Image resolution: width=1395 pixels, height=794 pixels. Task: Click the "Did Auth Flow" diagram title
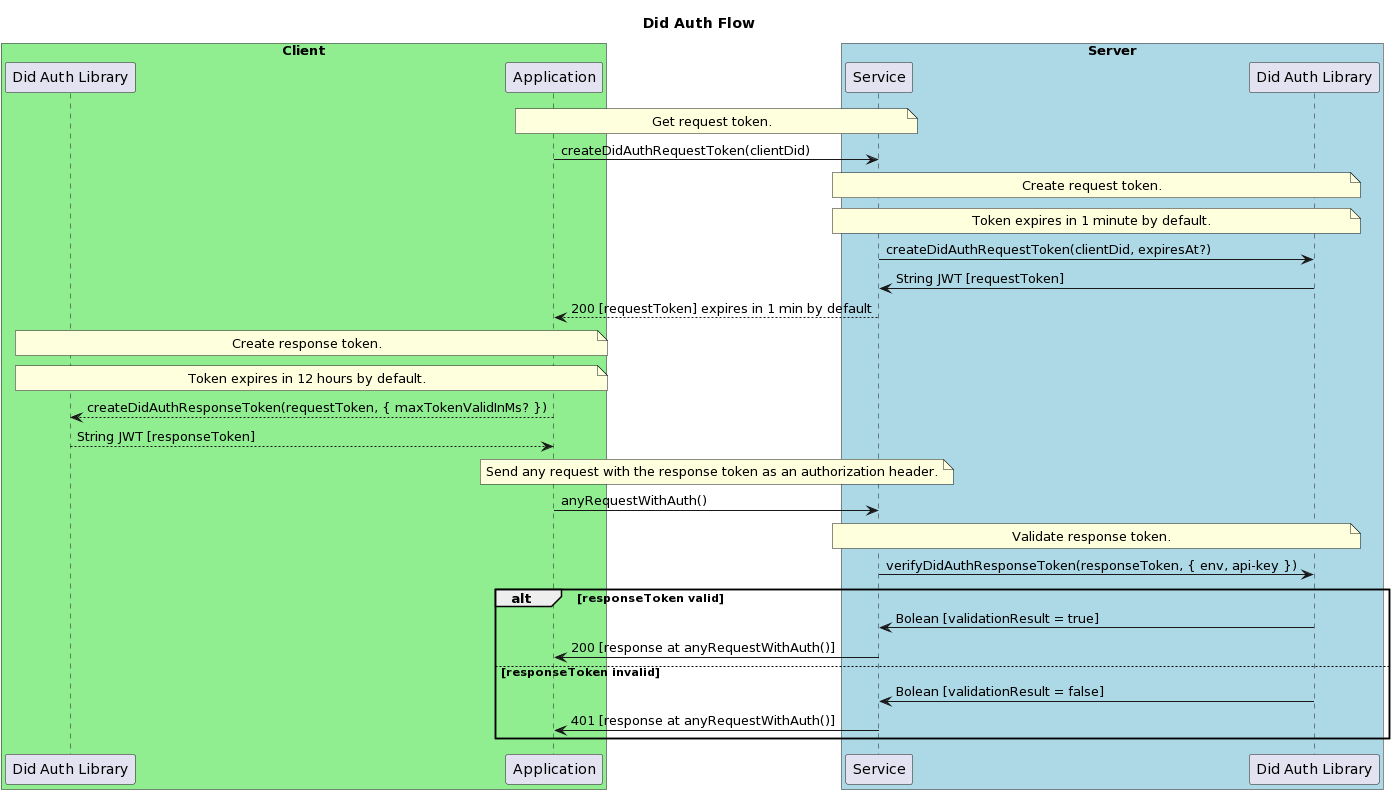pos(698,23)
